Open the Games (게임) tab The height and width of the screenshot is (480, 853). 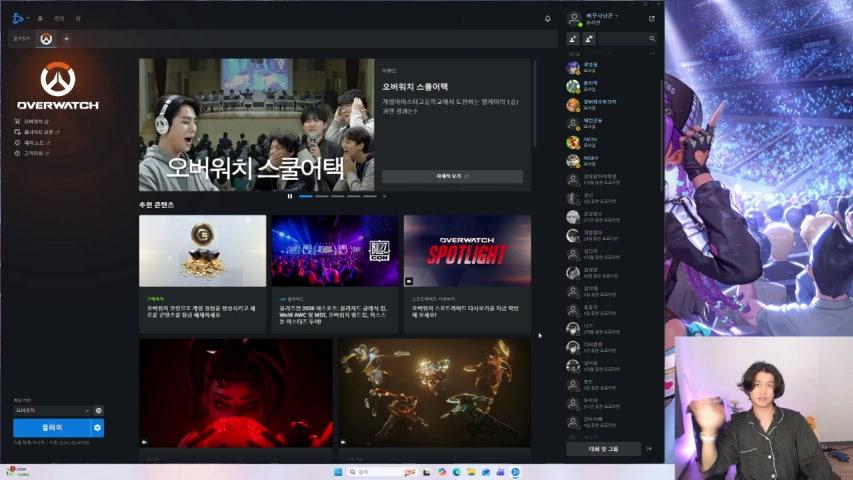point(59,19)
